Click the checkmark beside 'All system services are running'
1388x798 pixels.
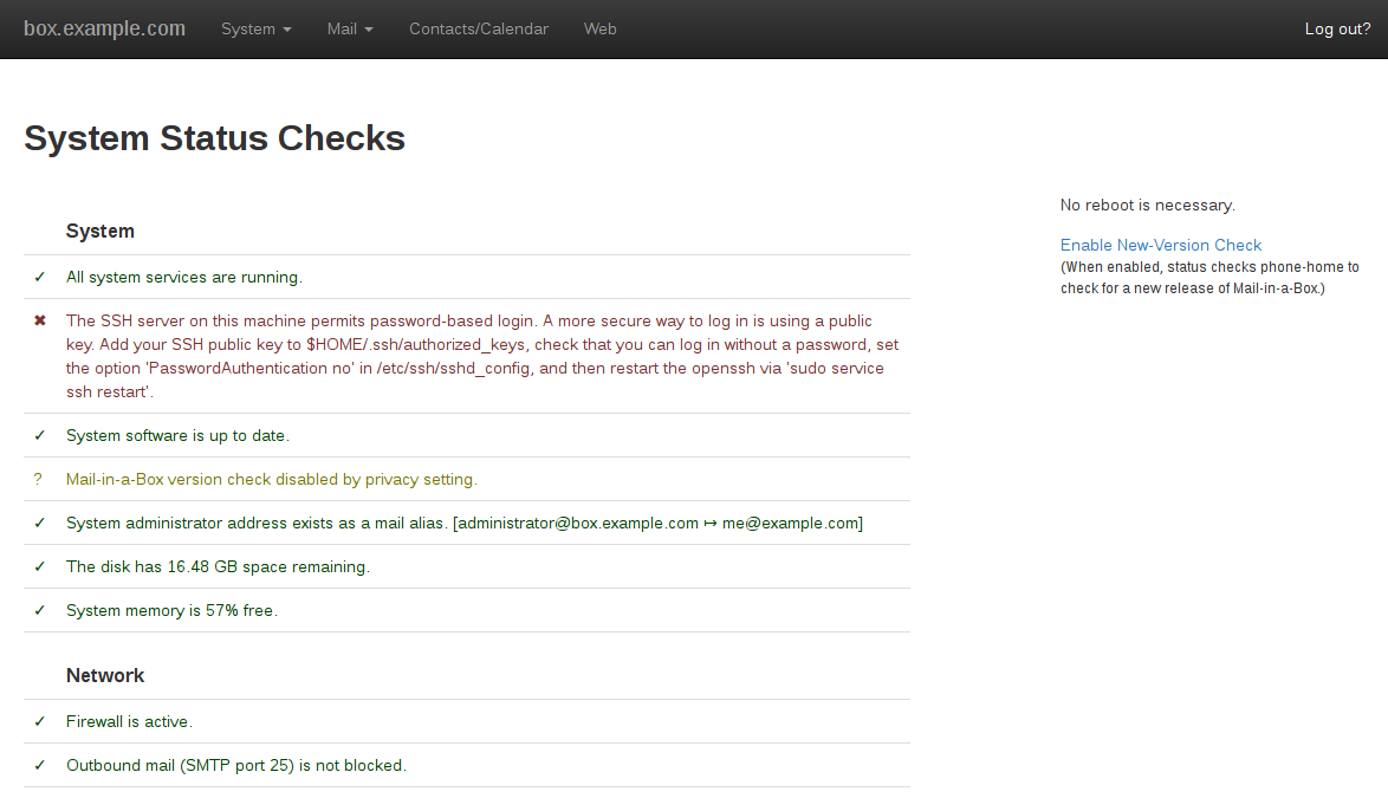tap(38, 277)
